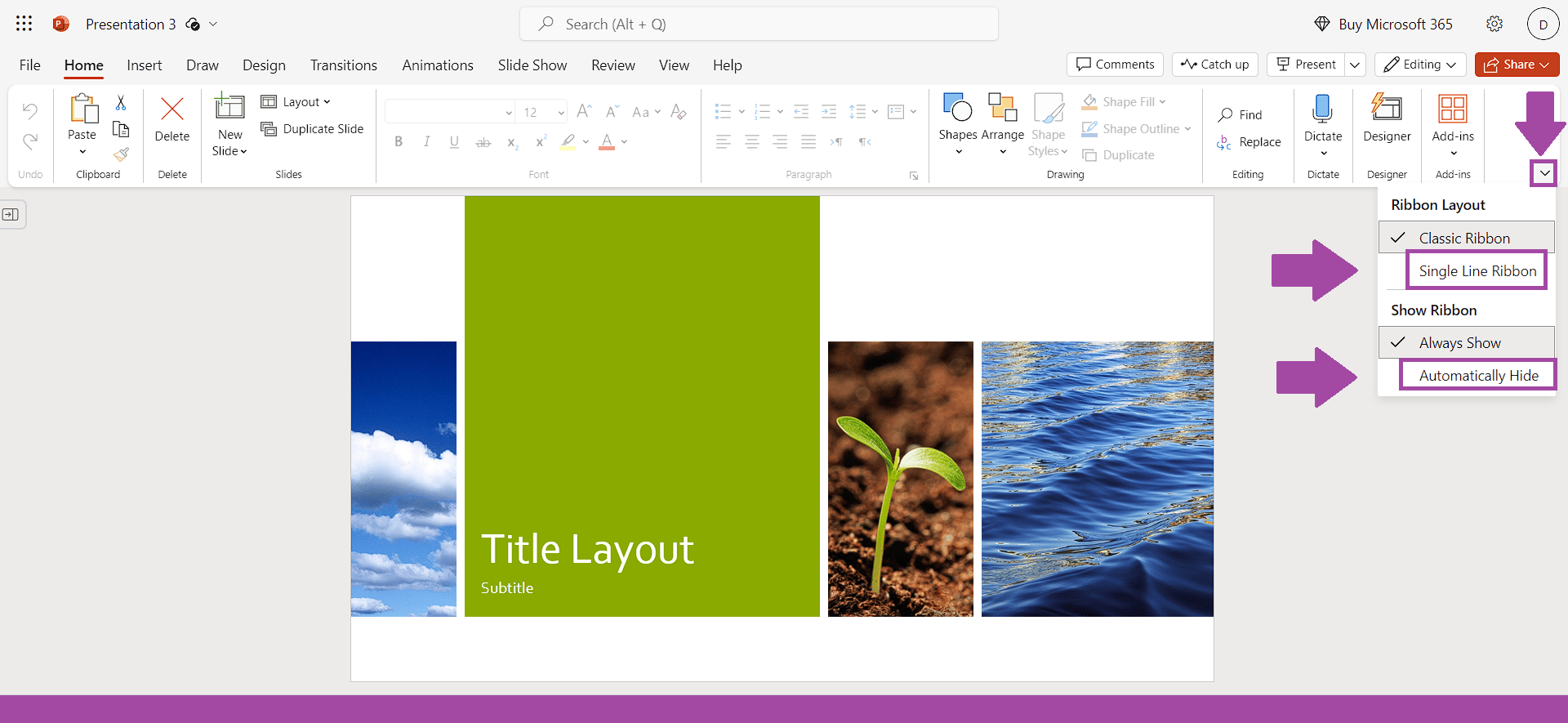Apply yellow text highlight color
The height and width of the screenshot is (723, 1568).
coord(568,141)
